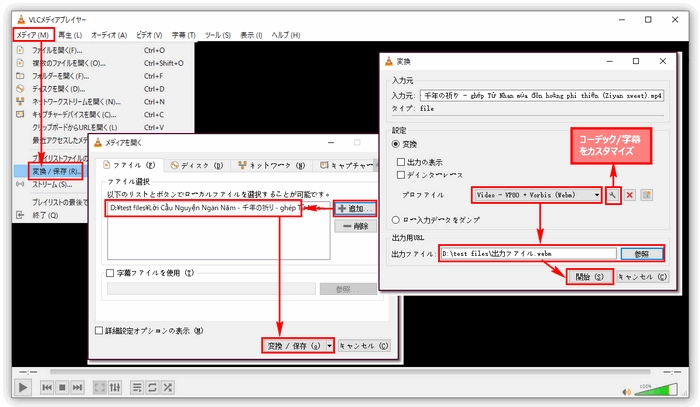Click the 変換 / 保存 button in メディアを開く
The height and width of the screenshot is (407, 700).
[x=294, y=346]
